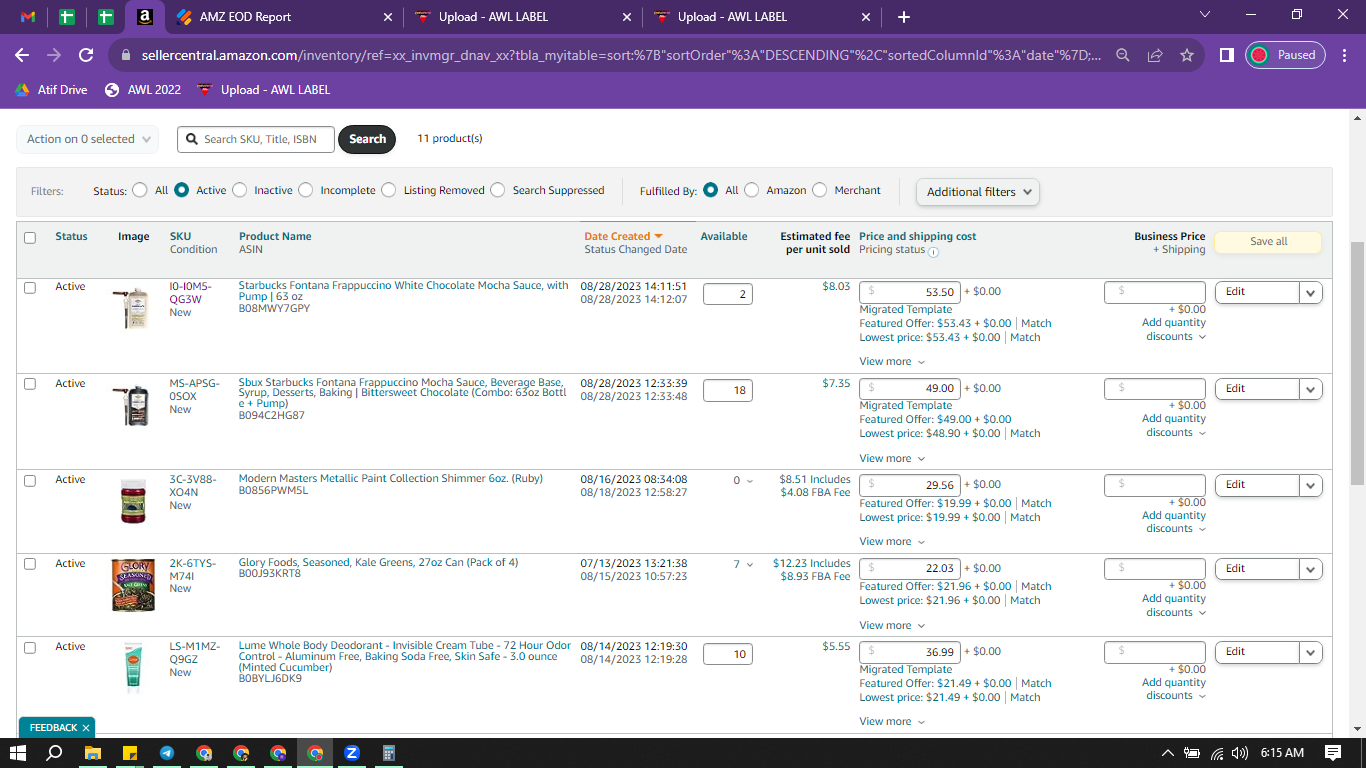Open the browser side panel
Viewport: 1366px width, 768px height.
point(1226,56)
